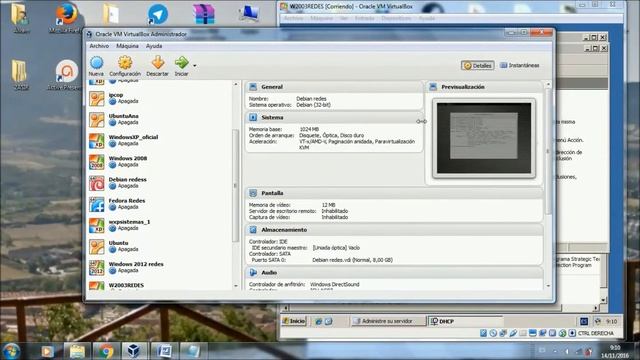Open VirtualBox from the Windows taskbar
Viewport: 640px width, 360px height.
point(134,351)
